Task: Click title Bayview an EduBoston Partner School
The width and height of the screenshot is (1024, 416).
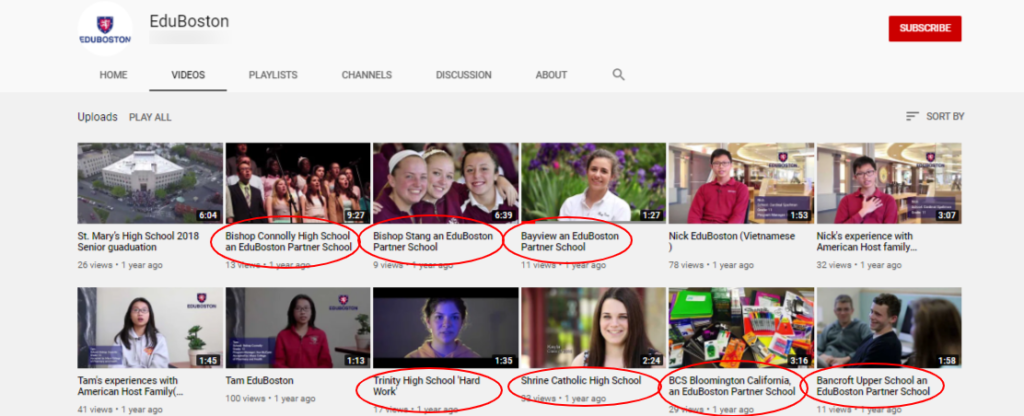Action: tap(569, 242)
